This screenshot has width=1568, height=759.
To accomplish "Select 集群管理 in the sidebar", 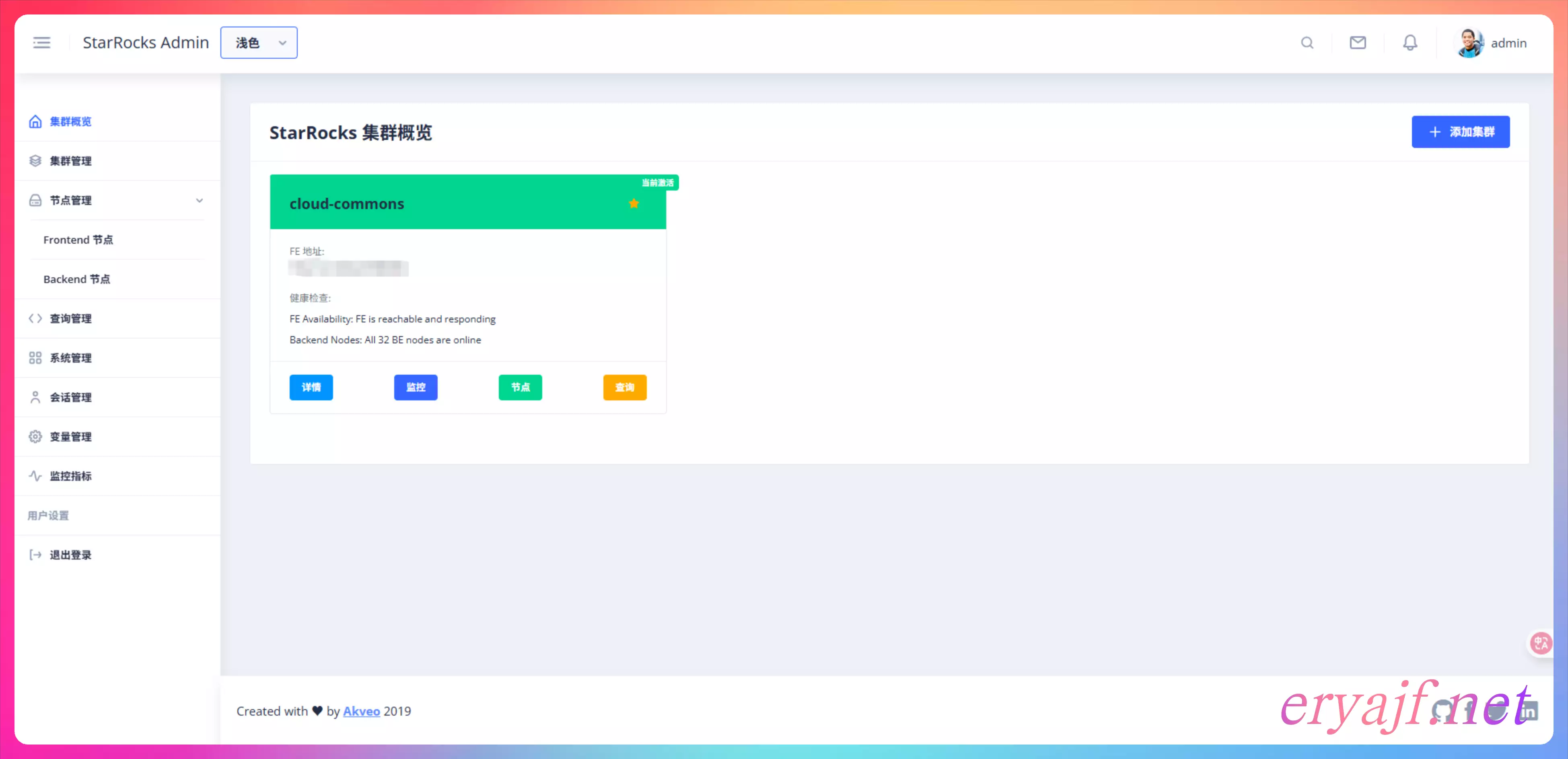I will tap(71, 161).
